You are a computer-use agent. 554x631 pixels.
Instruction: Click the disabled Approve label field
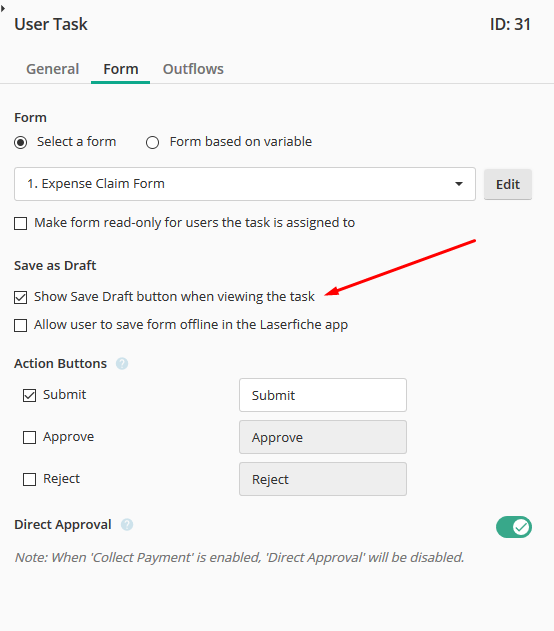click(x=323, y=437)
